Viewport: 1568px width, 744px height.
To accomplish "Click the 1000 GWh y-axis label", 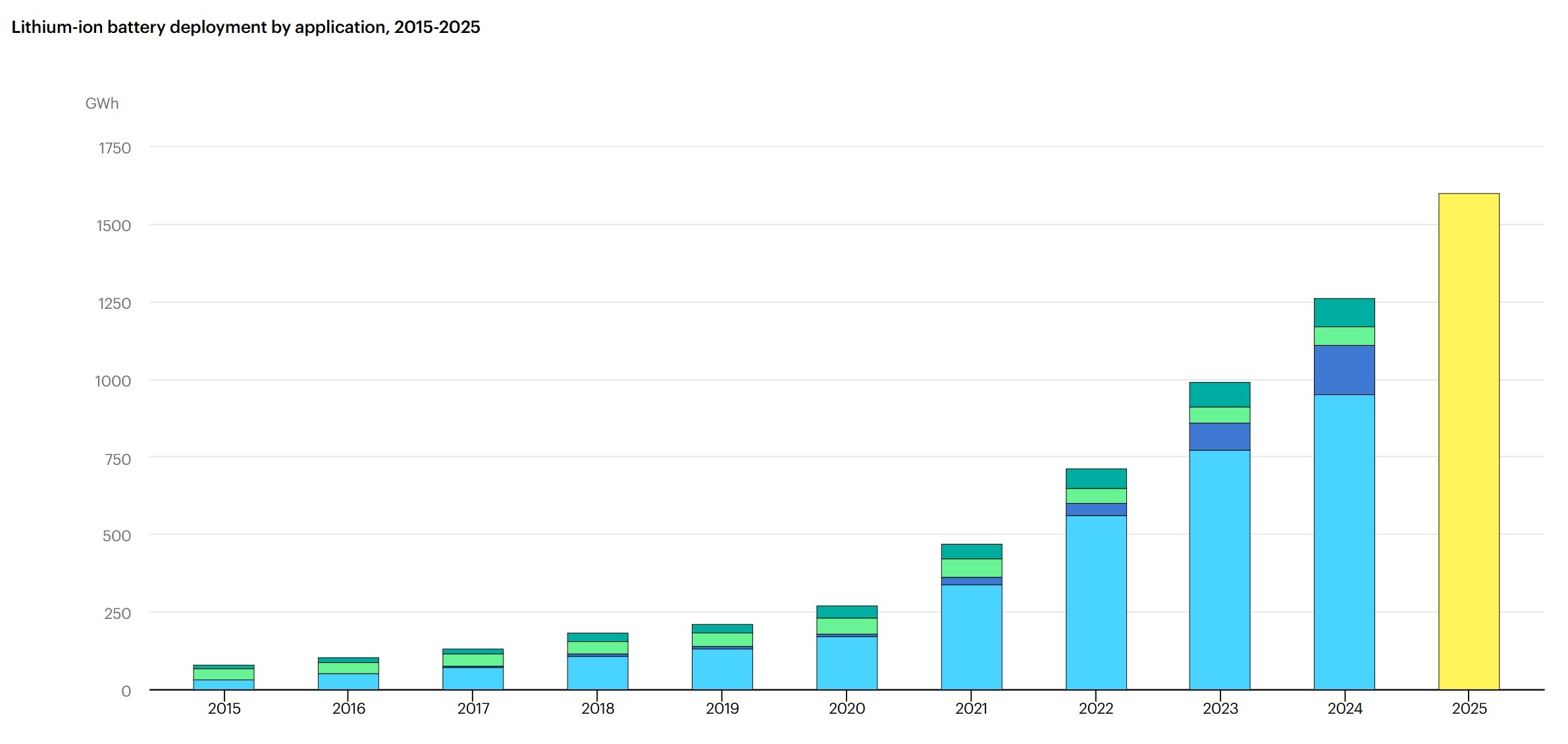I will 113,381.
